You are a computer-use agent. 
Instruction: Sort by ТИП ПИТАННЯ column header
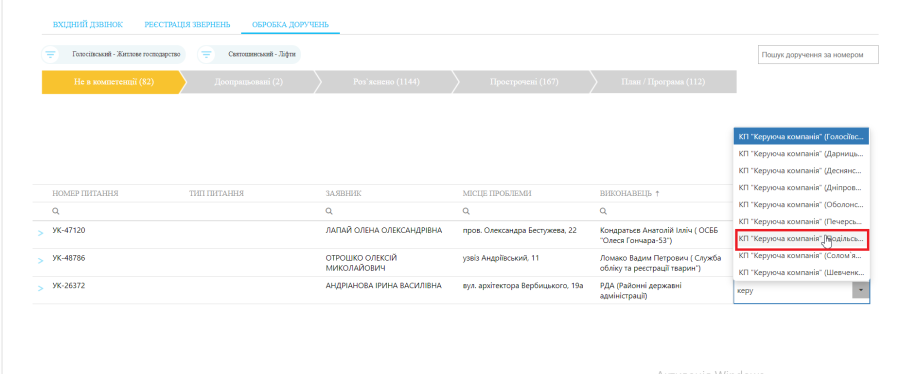pos(216,194)
